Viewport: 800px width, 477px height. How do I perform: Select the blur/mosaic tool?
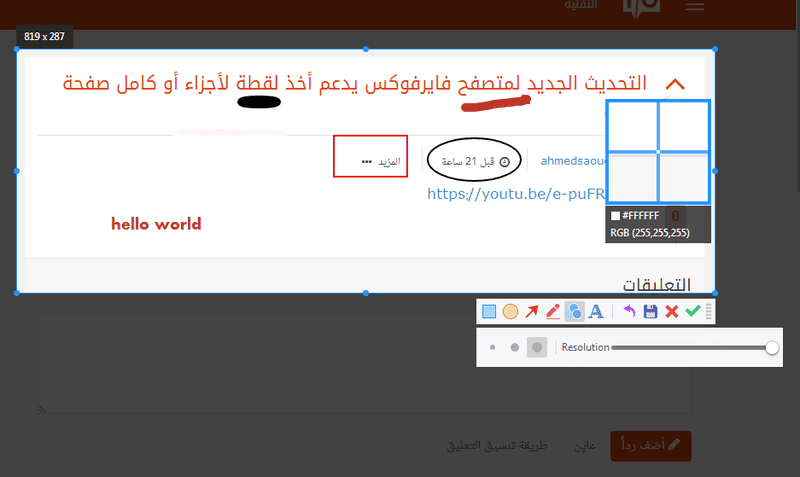574,311
